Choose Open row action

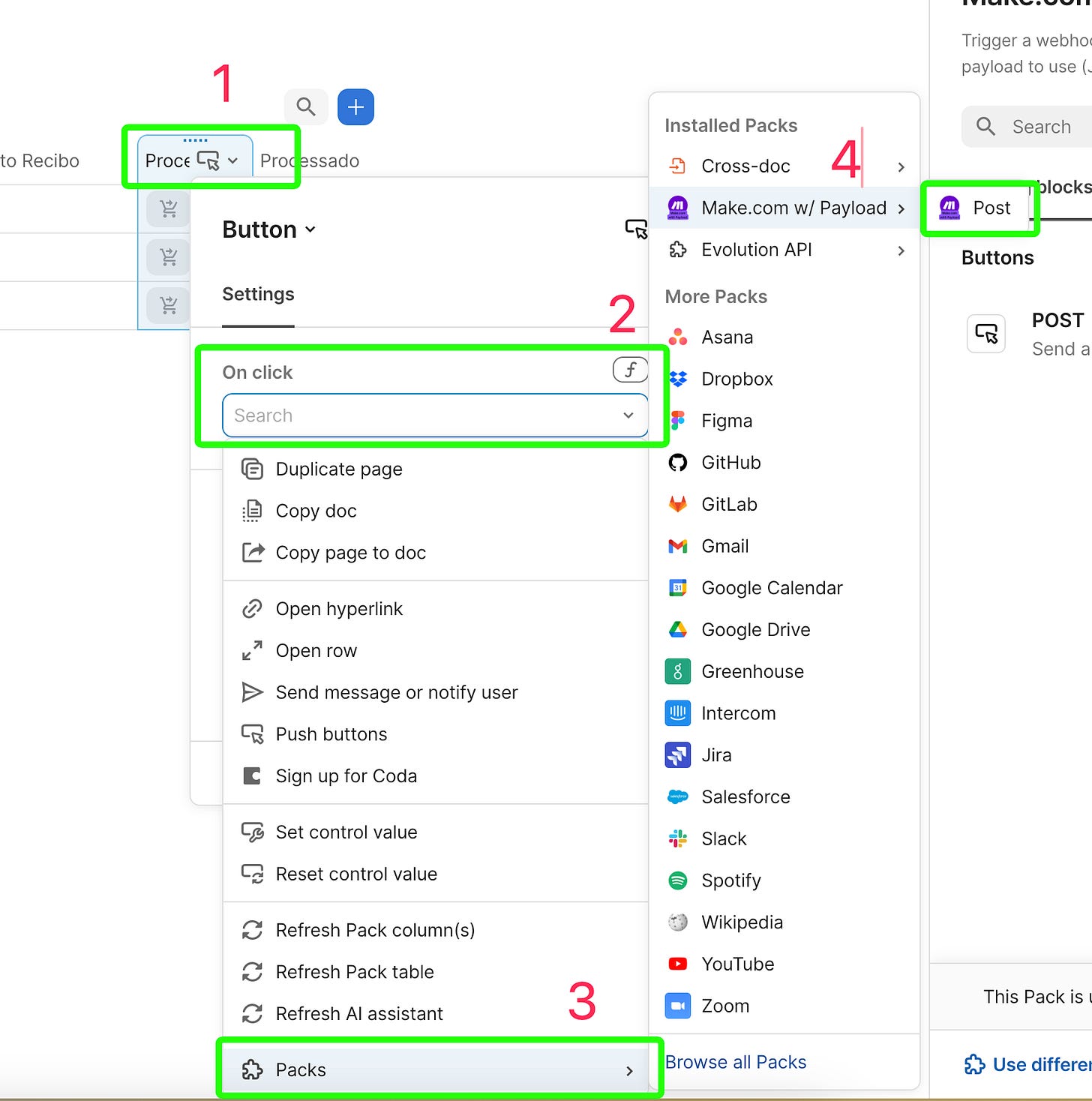coord(435,651)
